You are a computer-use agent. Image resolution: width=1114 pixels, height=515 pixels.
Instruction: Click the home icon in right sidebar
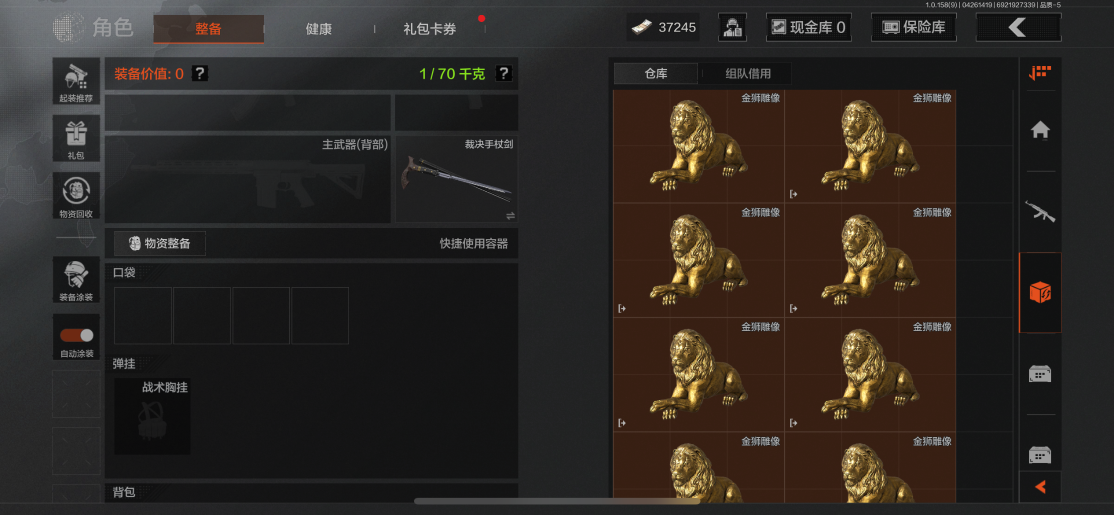[x=1040, y=130]
